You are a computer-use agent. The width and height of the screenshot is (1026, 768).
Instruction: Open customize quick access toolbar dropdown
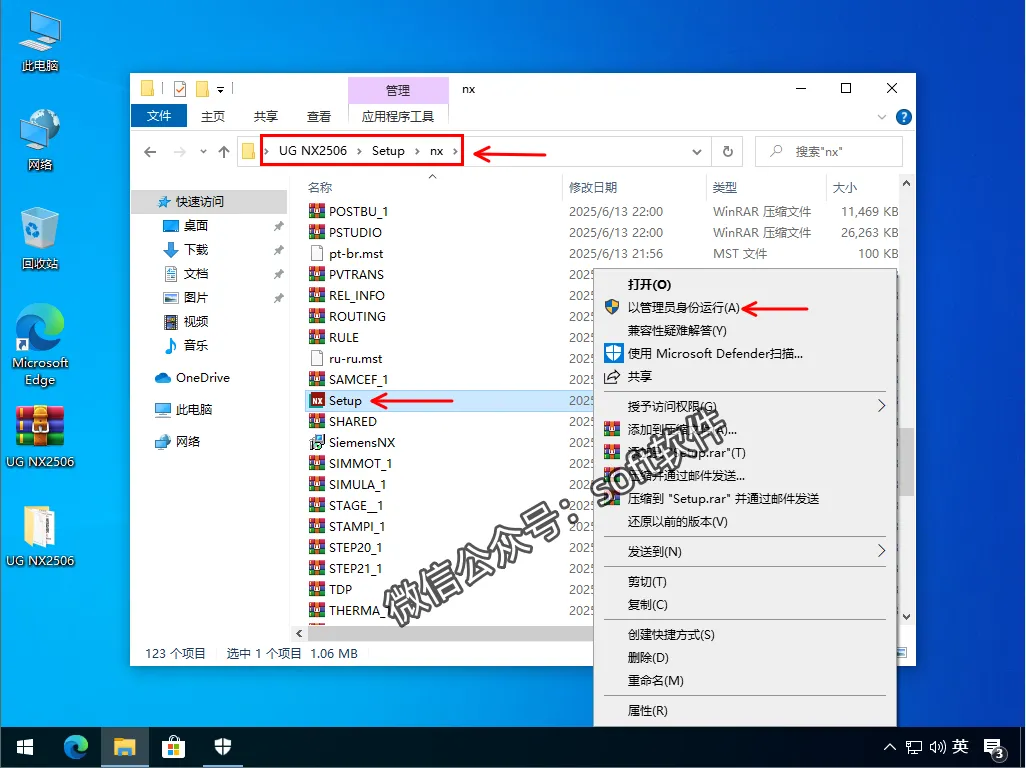[221, 89]
